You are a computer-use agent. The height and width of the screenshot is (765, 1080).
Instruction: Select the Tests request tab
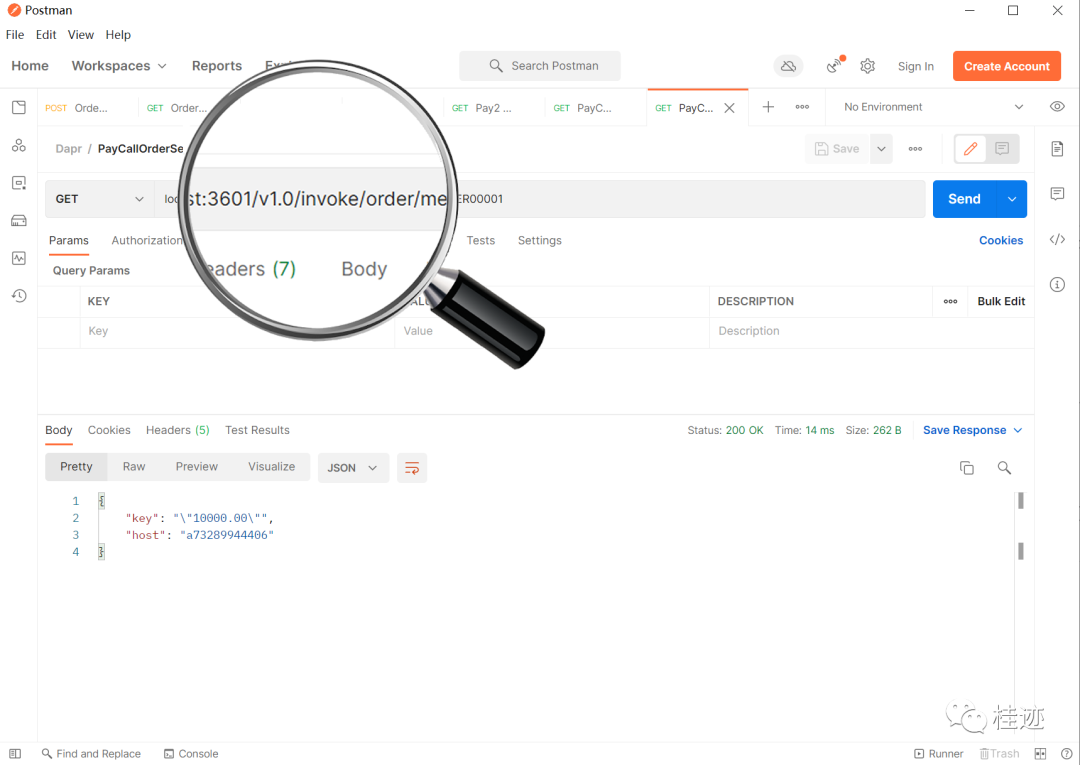point(481,240)
